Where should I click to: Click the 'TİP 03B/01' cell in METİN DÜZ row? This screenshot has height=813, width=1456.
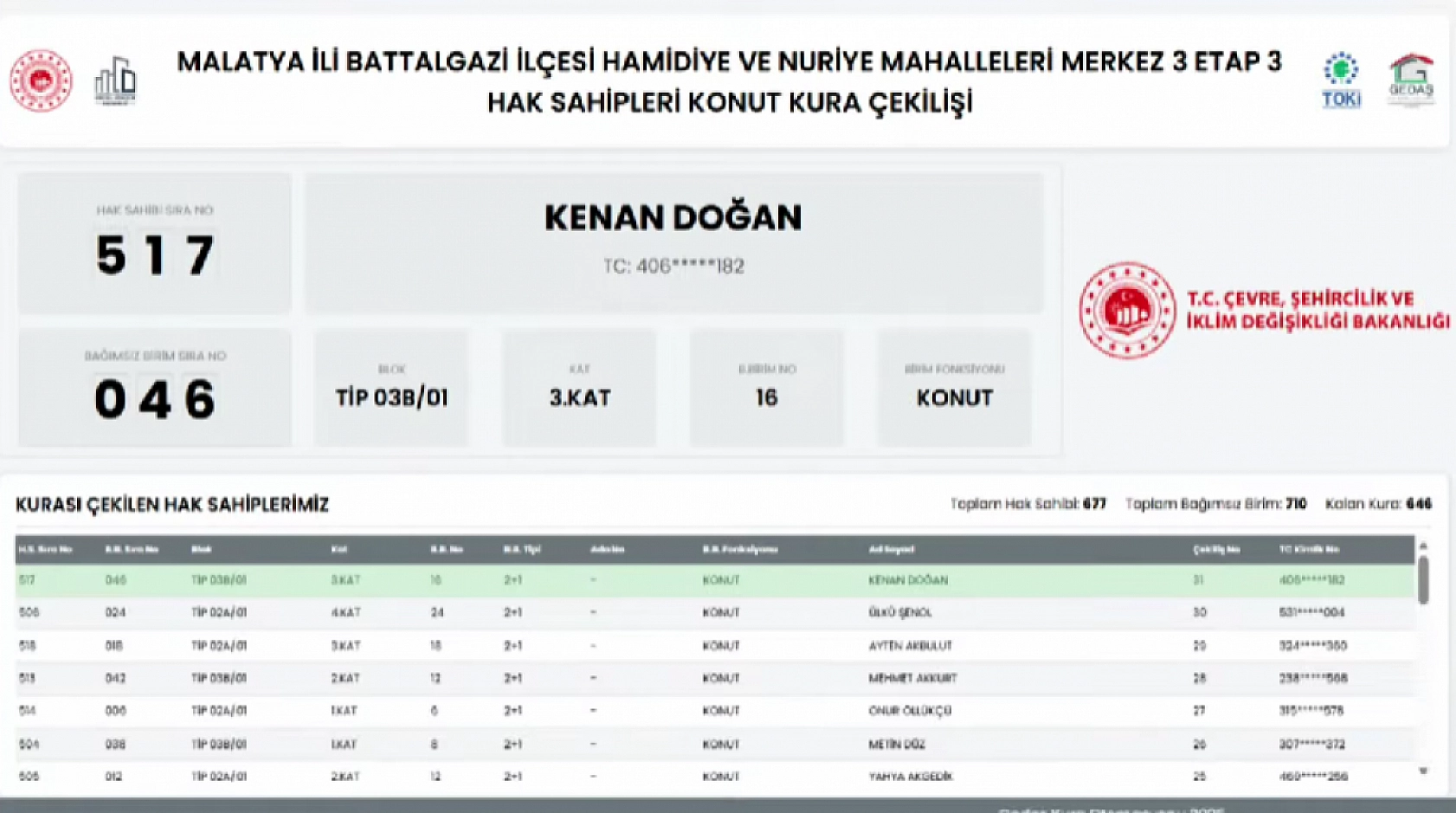[x=219, y=744]
